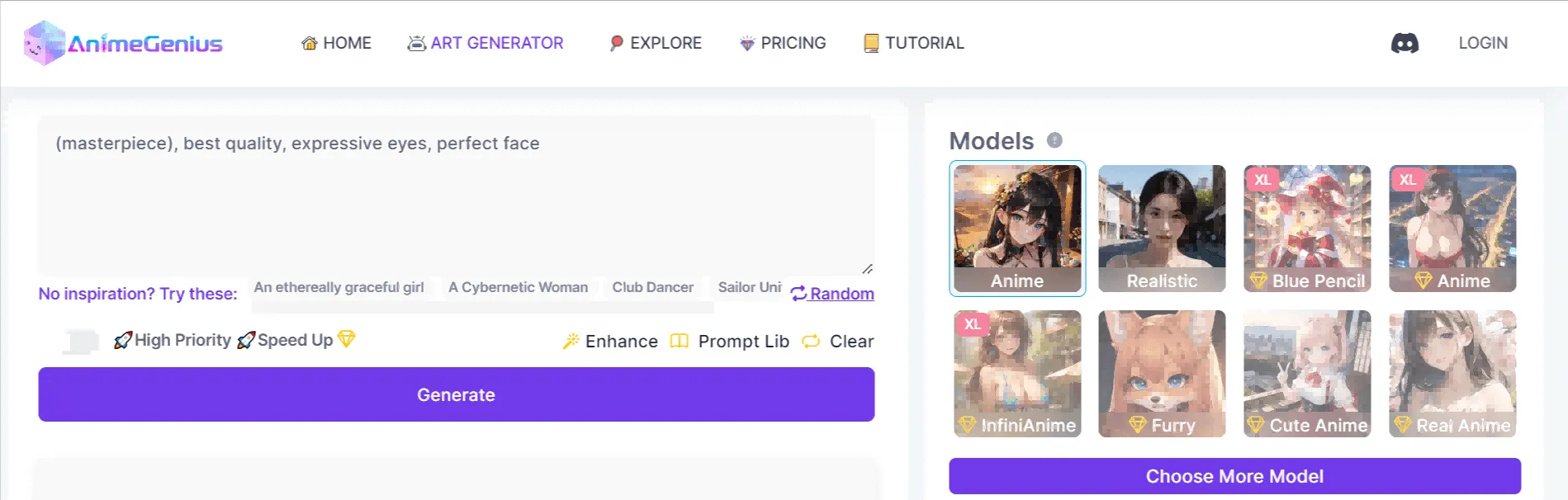Click the Choose More Model button

pyautogui.click(x=1234, y=476)
